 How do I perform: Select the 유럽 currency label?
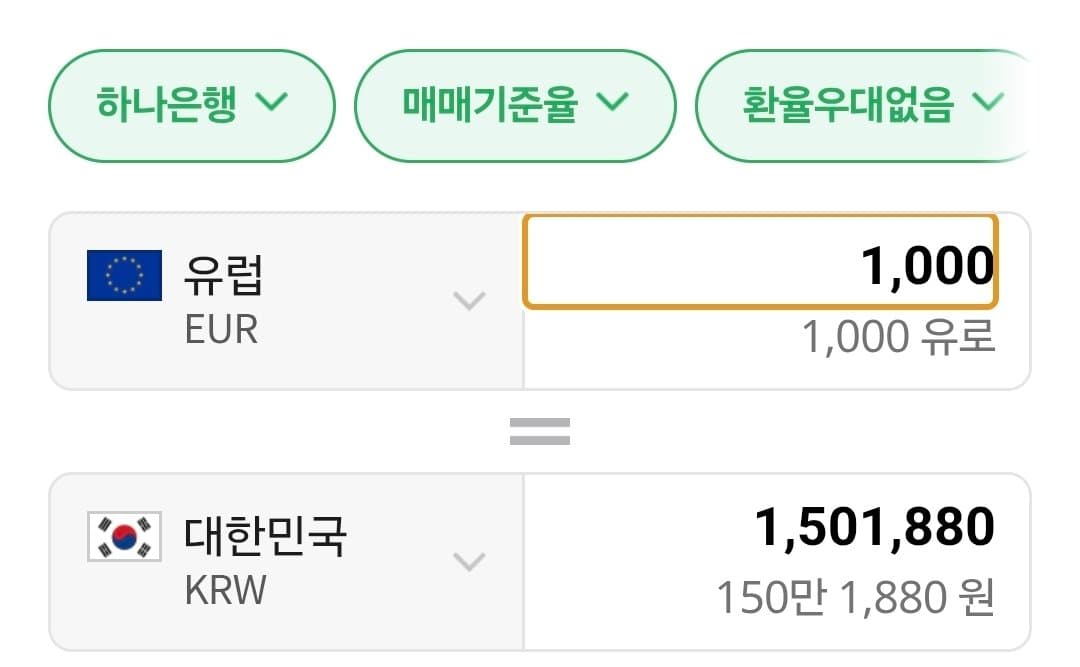[x=223, y=274]
